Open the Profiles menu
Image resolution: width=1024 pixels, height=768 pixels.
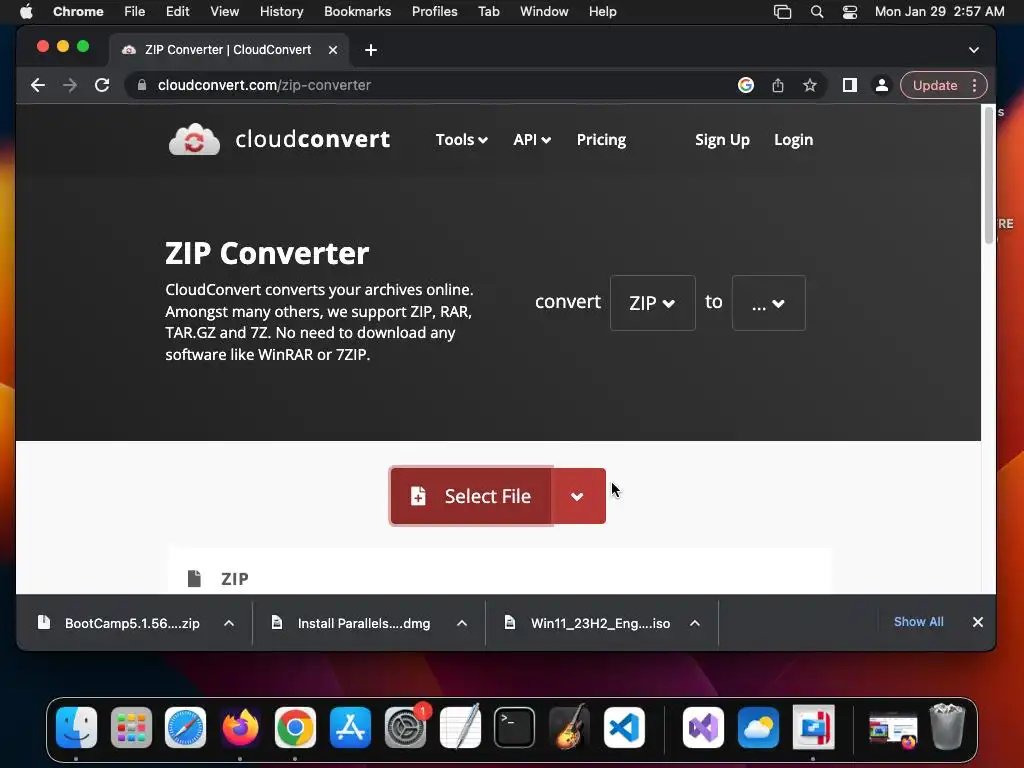[x=434, y=12]
